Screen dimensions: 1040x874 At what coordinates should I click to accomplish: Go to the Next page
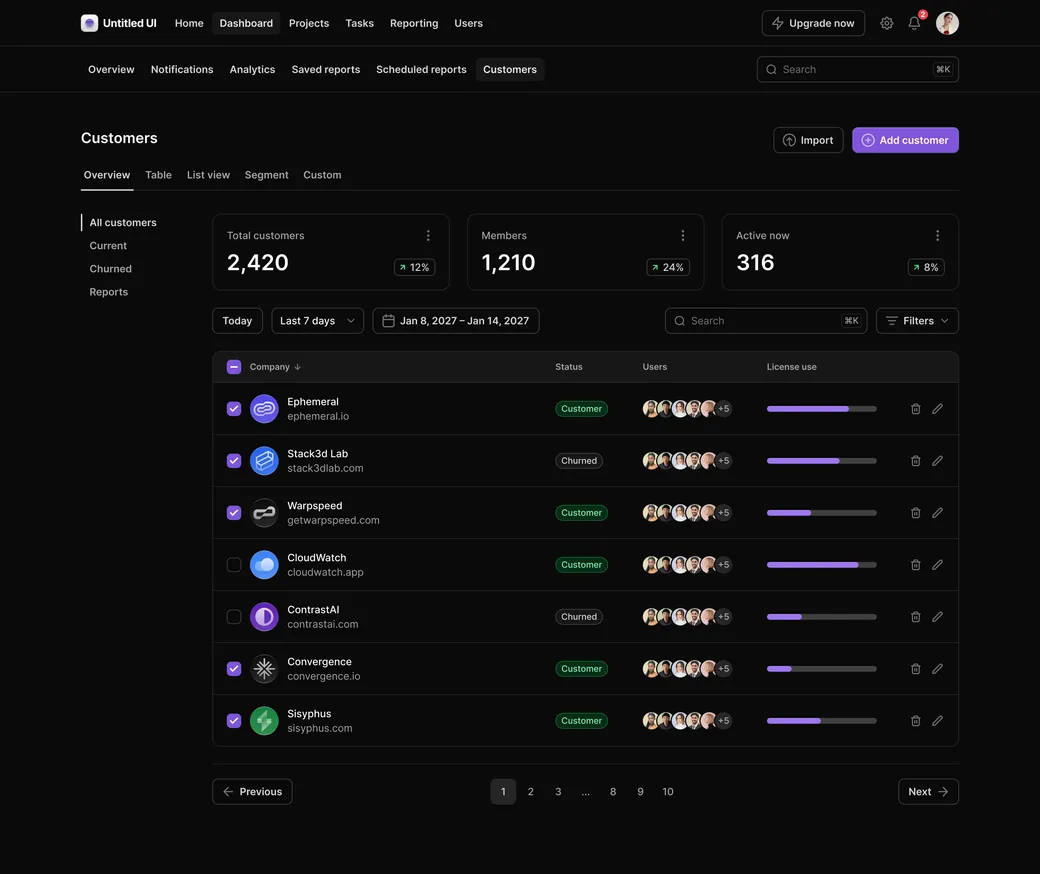point(928,792)
